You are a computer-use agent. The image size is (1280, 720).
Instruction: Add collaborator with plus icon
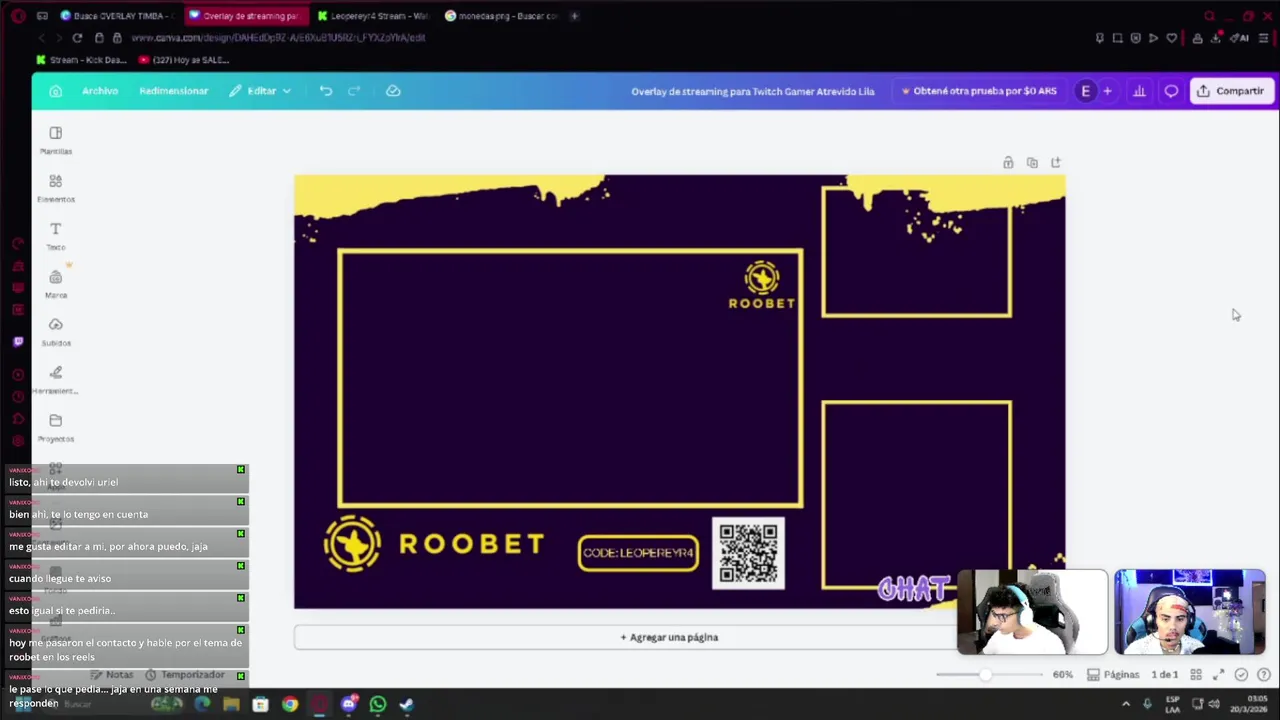pyautogui.click(x=1107, y=91)
